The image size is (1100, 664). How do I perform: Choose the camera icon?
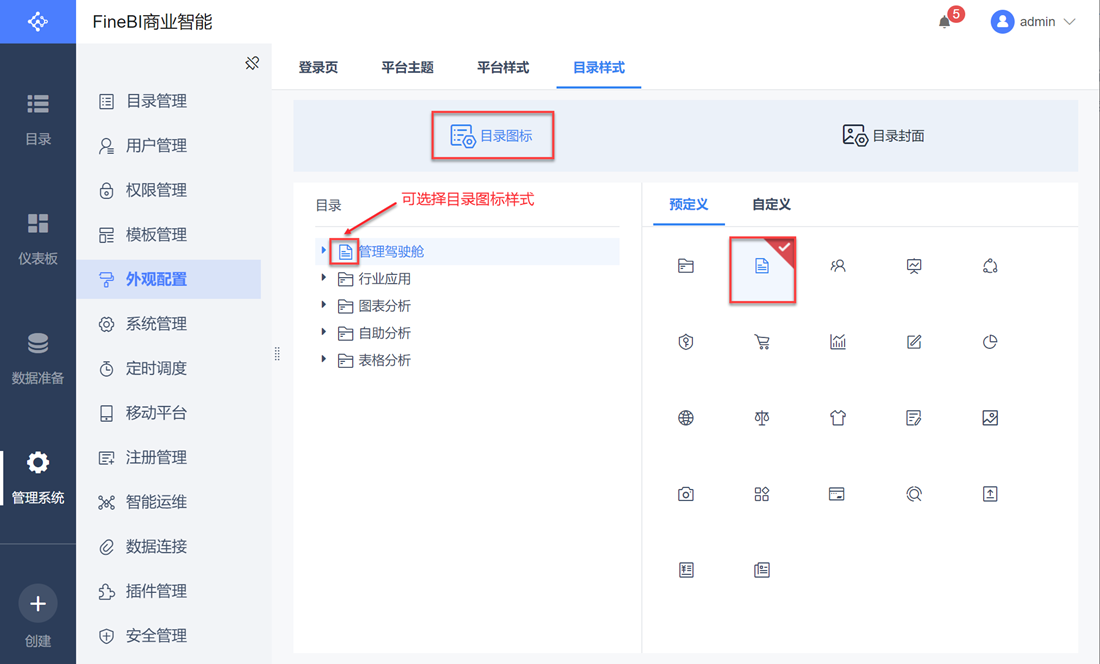tap(686, 494)
